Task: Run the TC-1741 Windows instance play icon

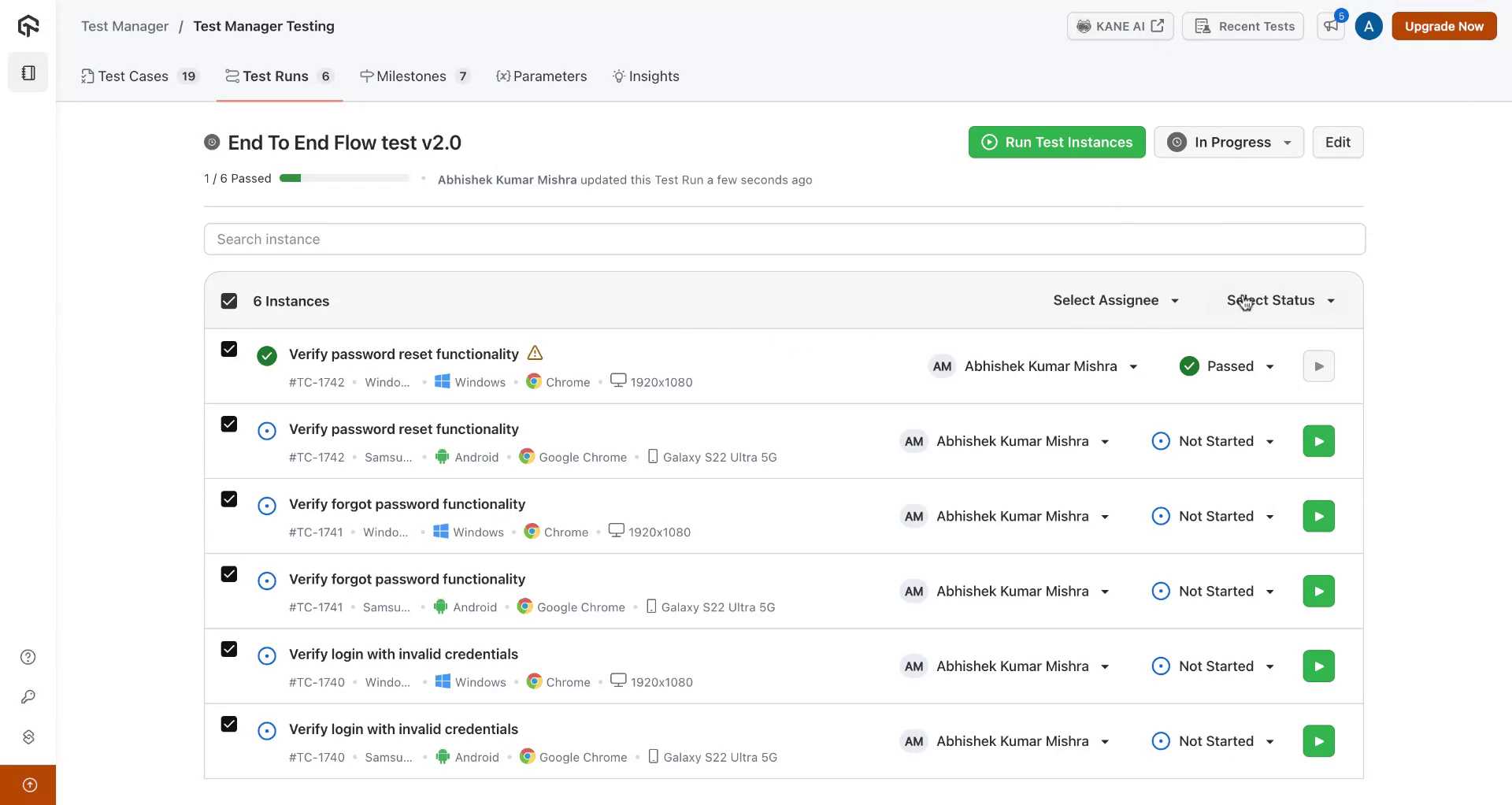Action: (1318, 517)
